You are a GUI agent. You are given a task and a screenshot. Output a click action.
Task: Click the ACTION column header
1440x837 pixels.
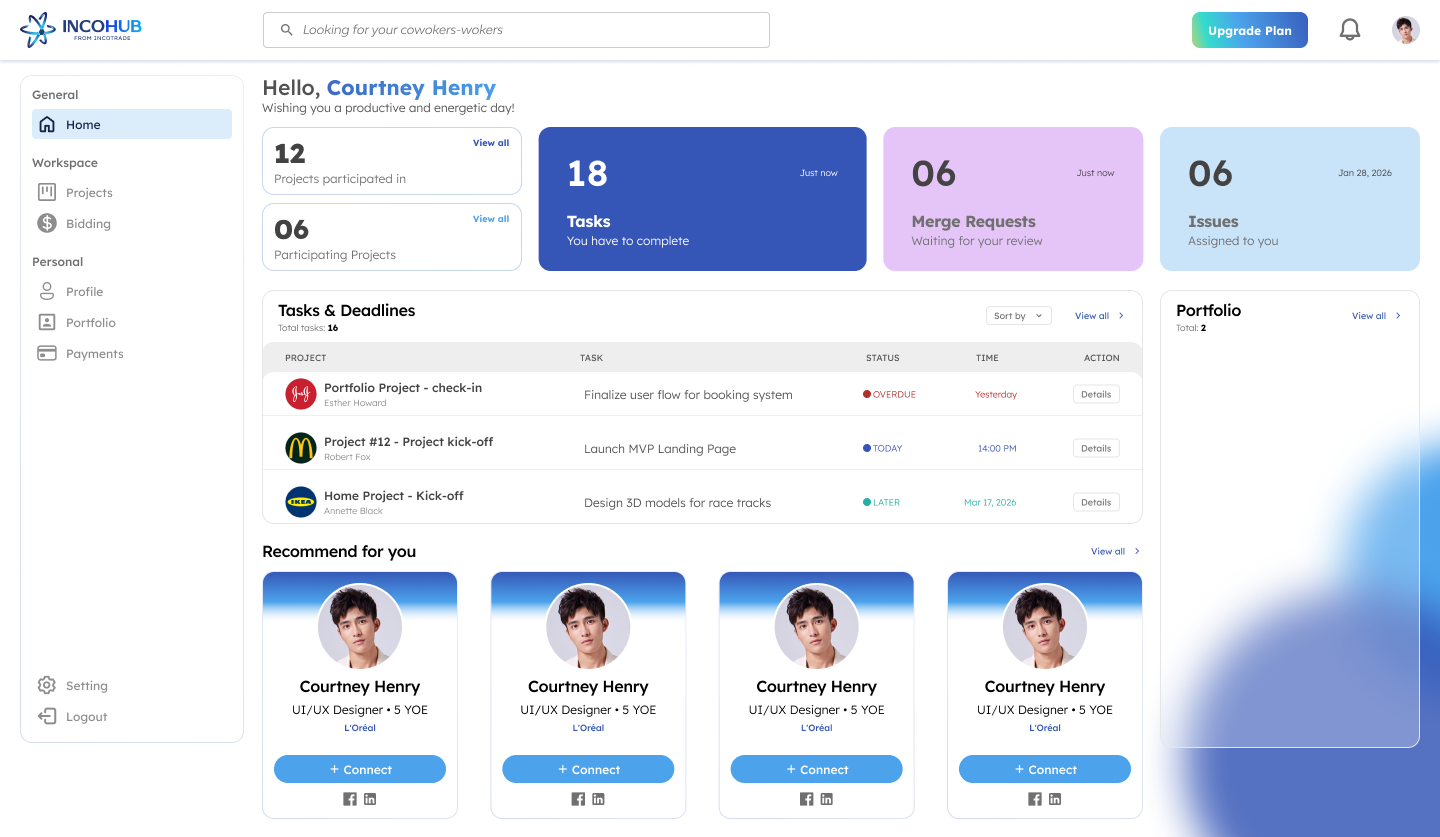coord(1102,358)
